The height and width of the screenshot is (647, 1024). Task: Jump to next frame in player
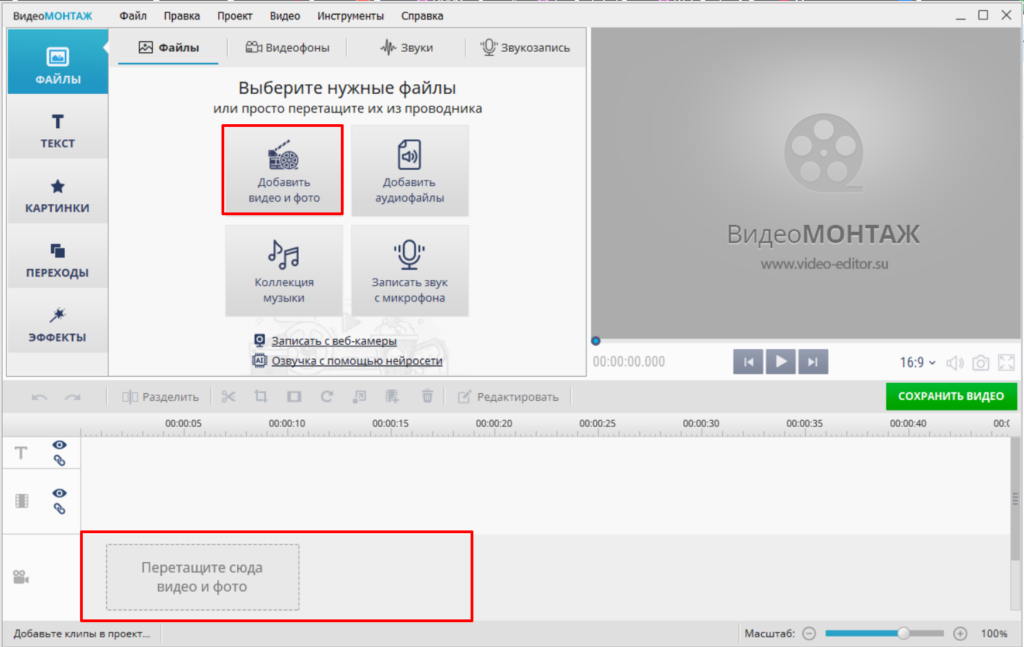[x=813, y=362]
